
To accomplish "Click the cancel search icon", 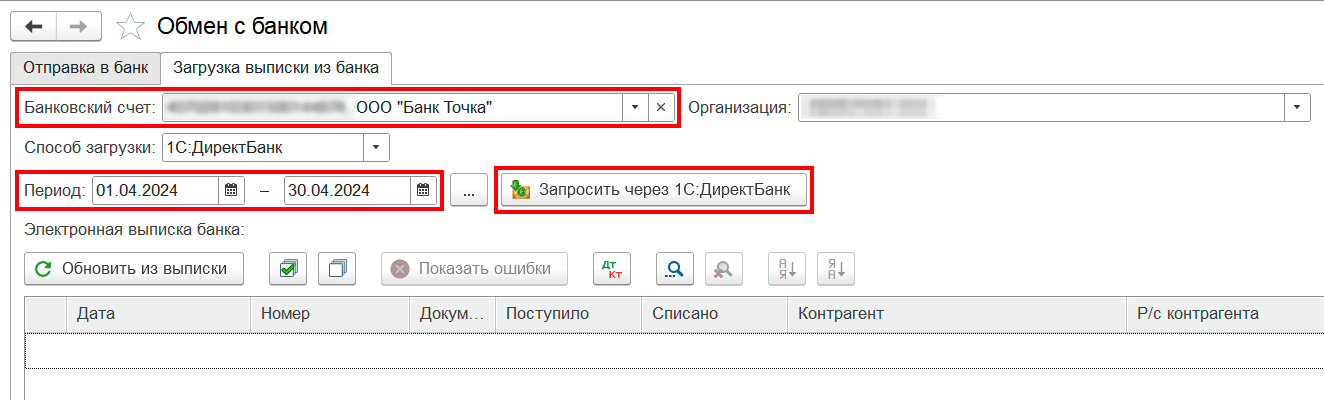I will pyautogui.click(x=723, y=268).
